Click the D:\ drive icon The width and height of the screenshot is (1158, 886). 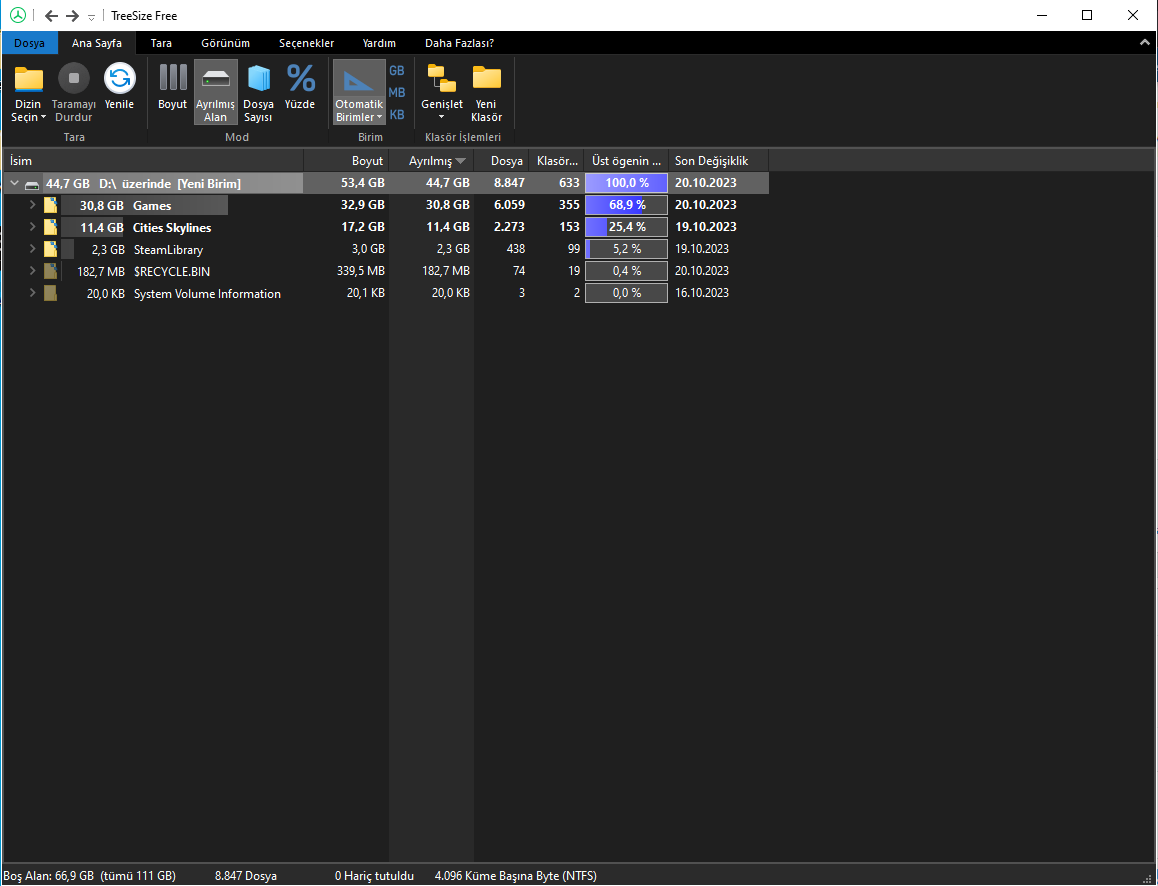pos(32,185)
